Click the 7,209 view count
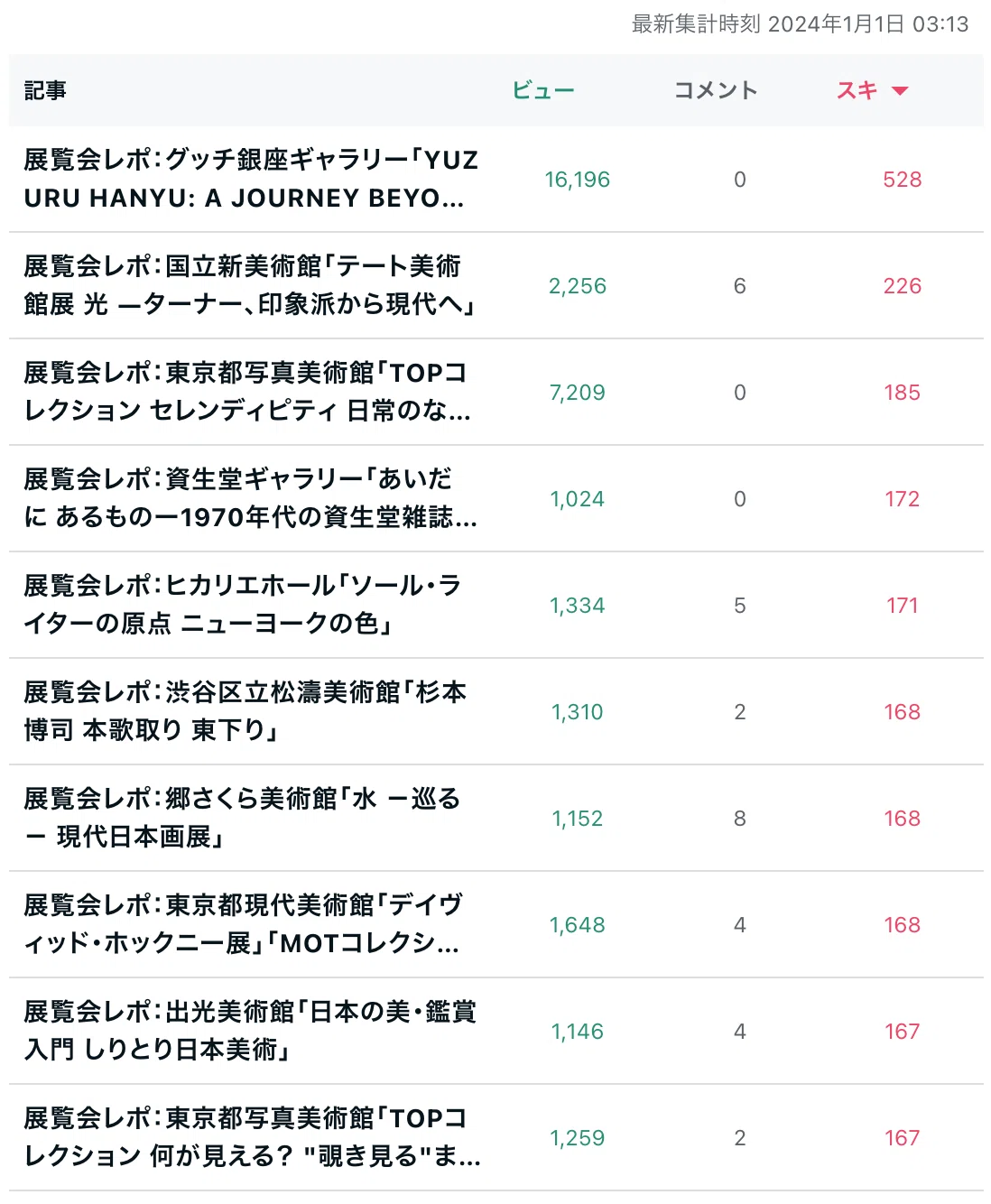Image resolution: width=991 pixels, height=1204 pixels. 578,393
